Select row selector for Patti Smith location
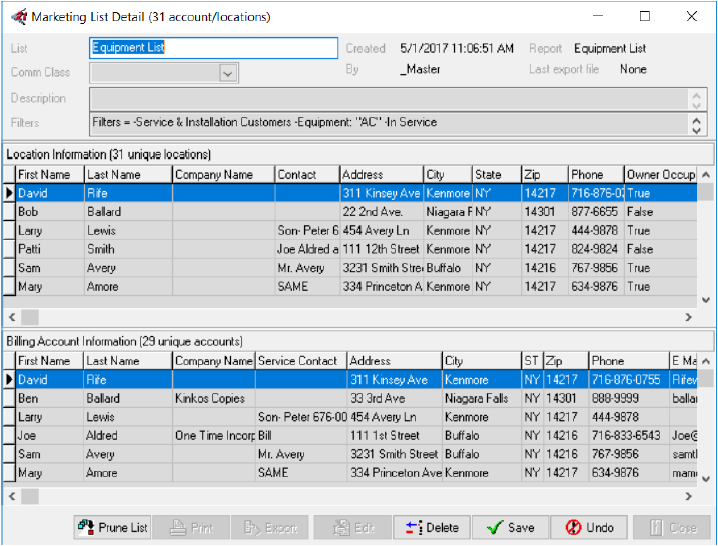Viewport: 718px width, 546px height. 9,249
